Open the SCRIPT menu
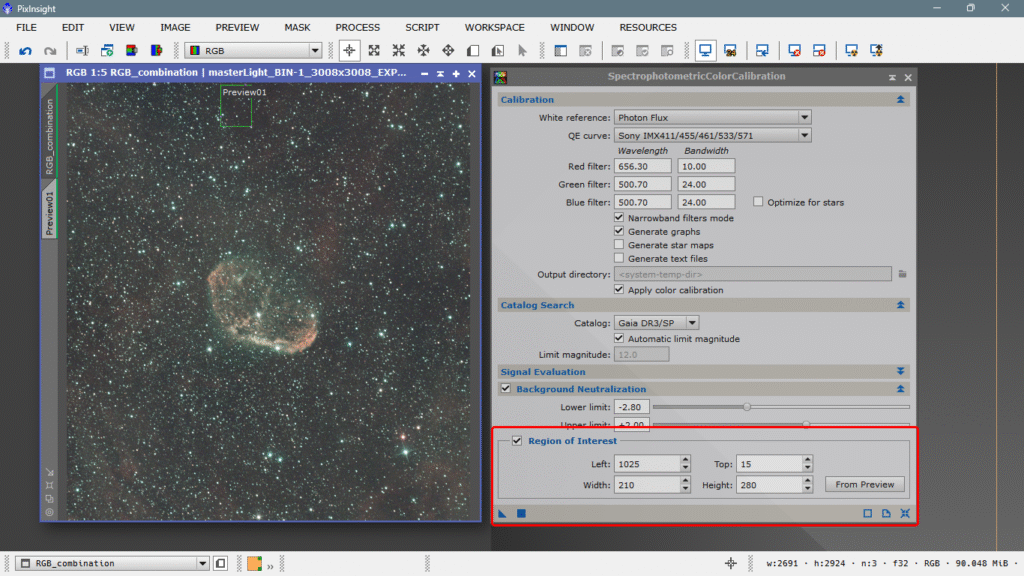Screen dimensions: 1024x576 [422, 27]
